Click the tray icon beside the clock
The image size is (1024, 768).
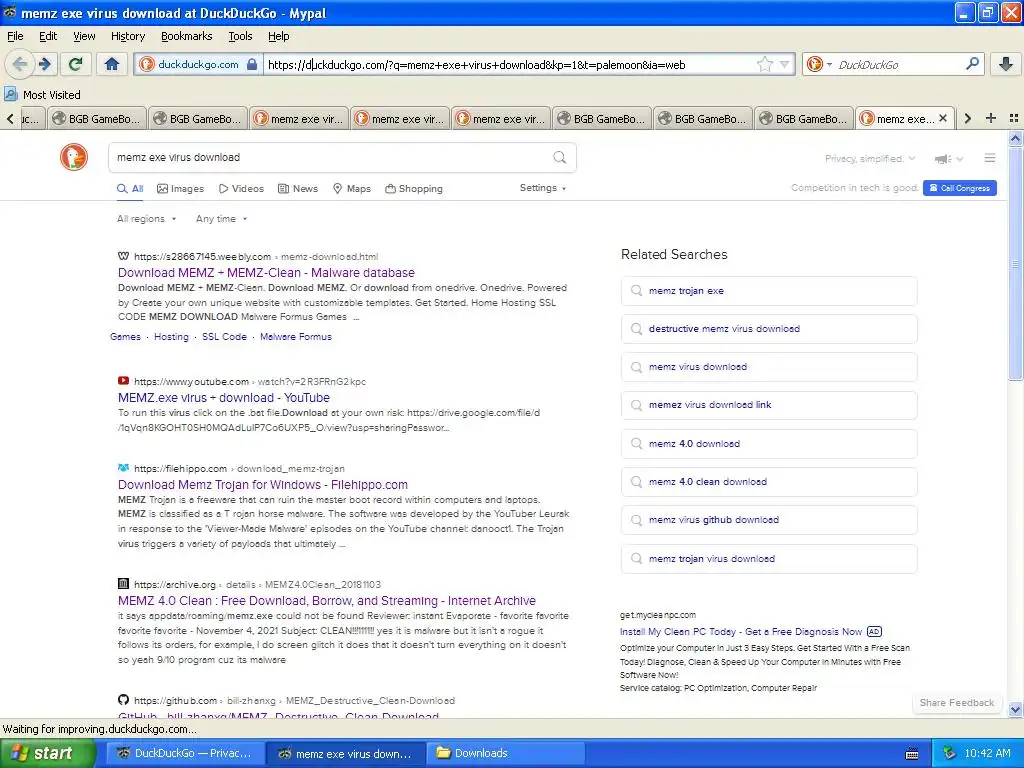point(950,754)
